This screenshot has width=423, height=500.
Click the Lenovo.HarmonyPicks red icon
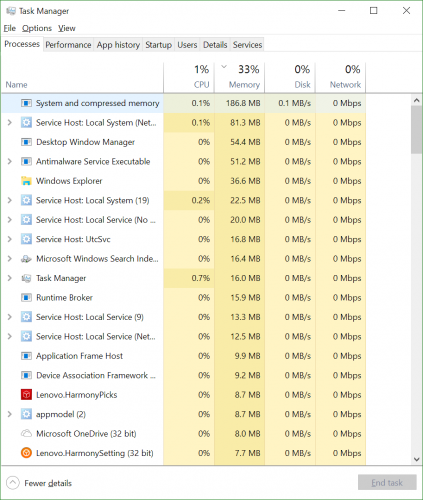click(26, 395)
